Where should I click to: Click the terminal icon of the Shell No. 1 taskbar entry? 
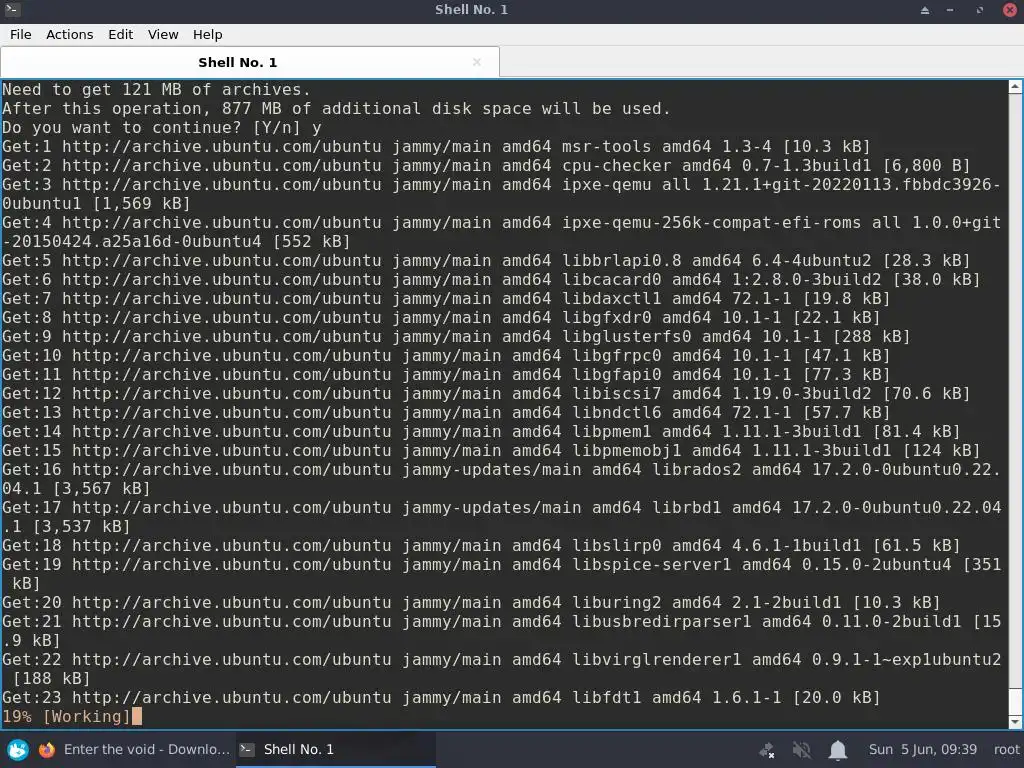247,749
